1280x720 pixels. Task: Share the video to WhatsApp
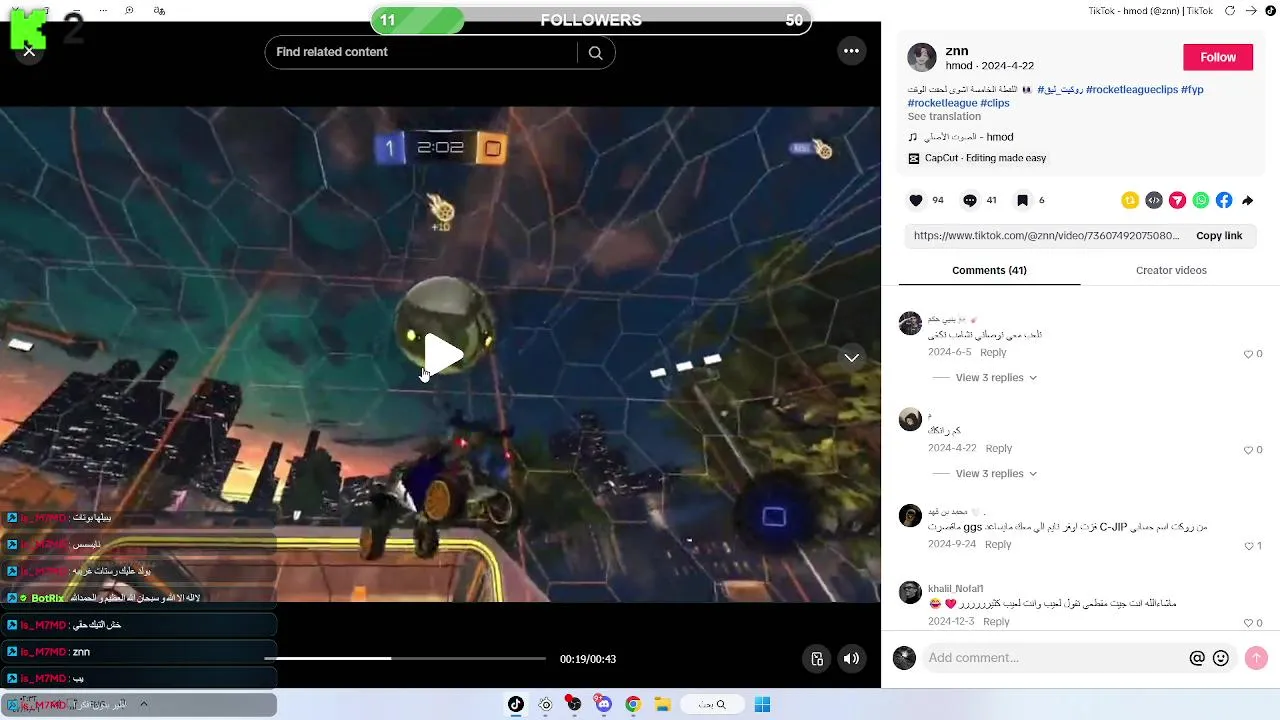[x=1201, y=200]
